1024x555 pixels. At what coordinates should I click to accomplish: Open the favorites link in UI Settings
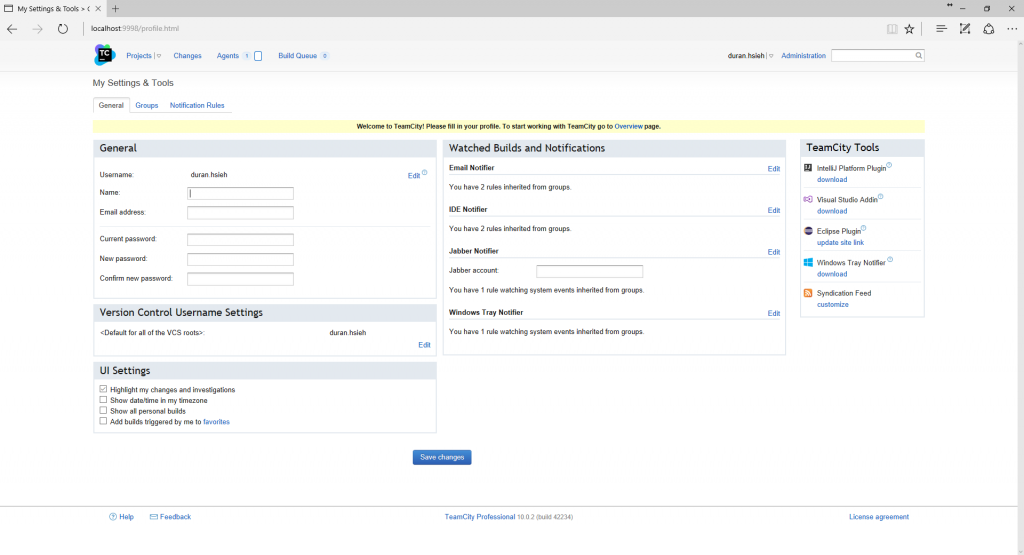pyautogui.click(x=216, y=422)
